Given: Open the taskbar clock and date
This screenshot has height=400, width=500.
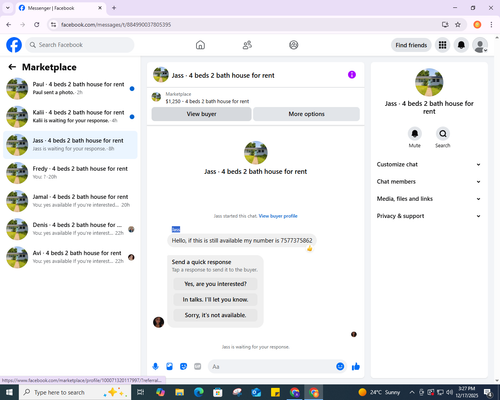Looking at the screenshot, I should [x=467, y=392].
